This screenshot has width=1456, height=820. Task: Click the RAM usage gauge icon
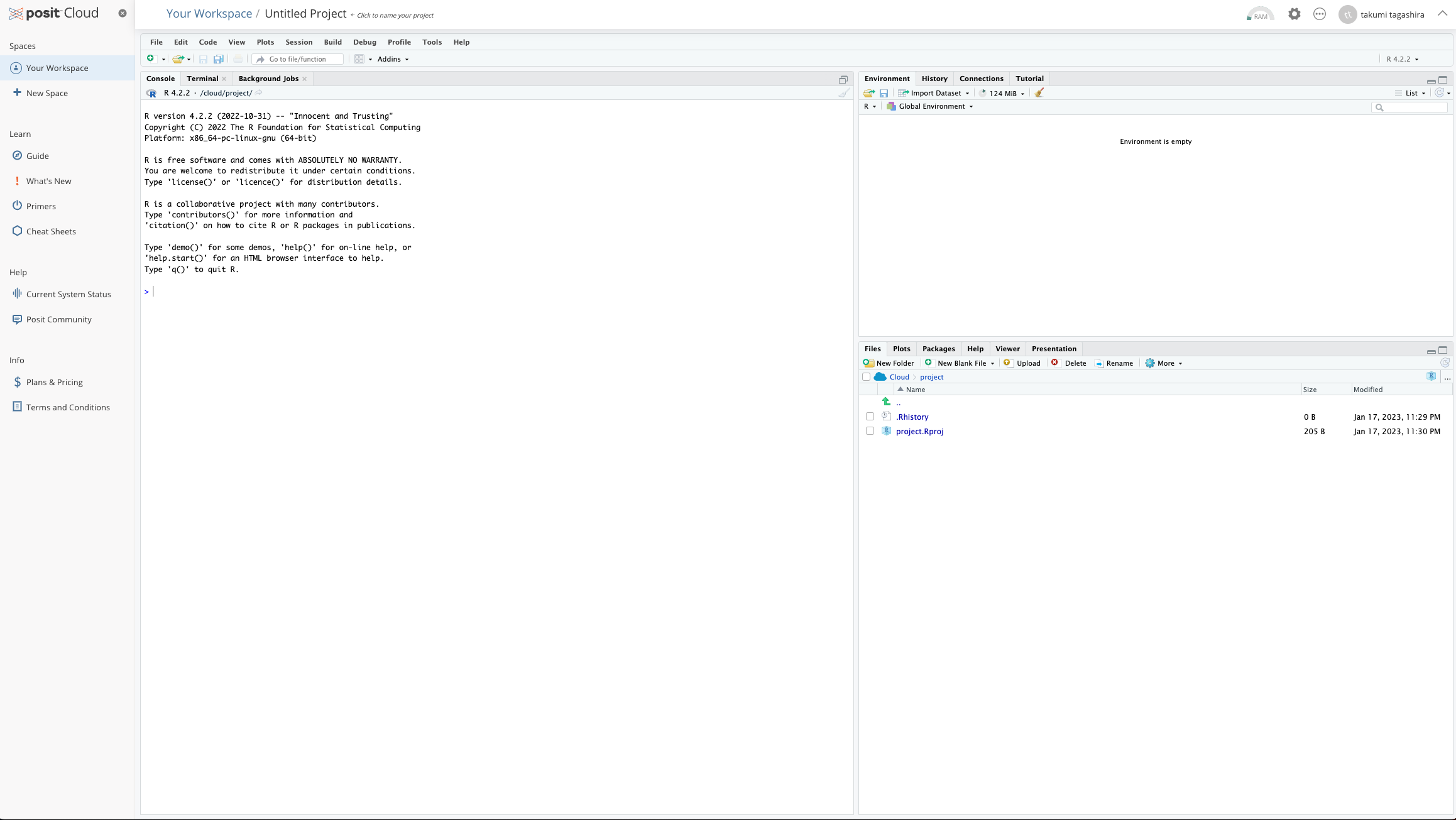(x=1260, y=14)
